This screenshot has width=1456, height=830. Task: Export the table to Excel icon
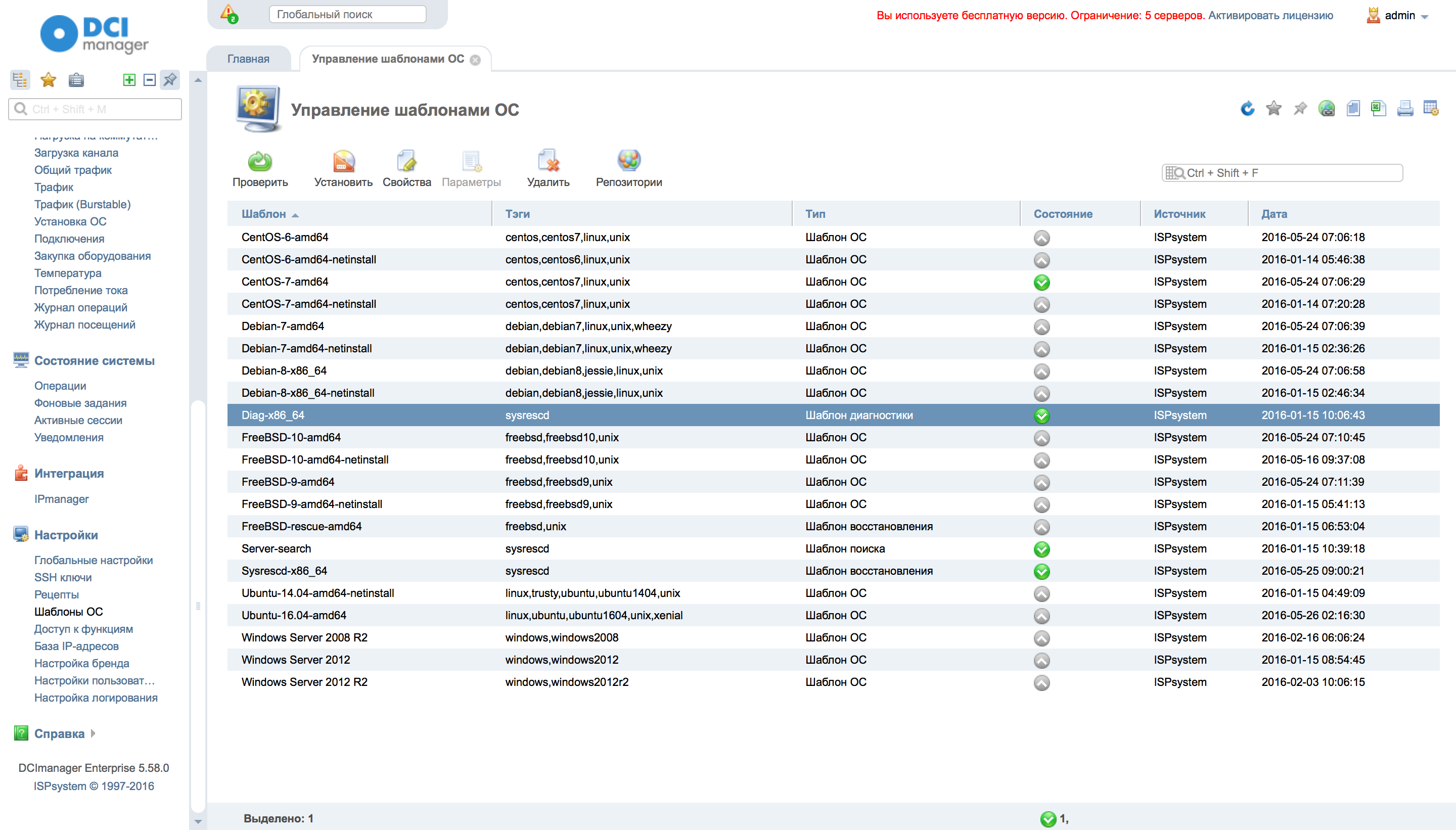(x=1379, y=108)
